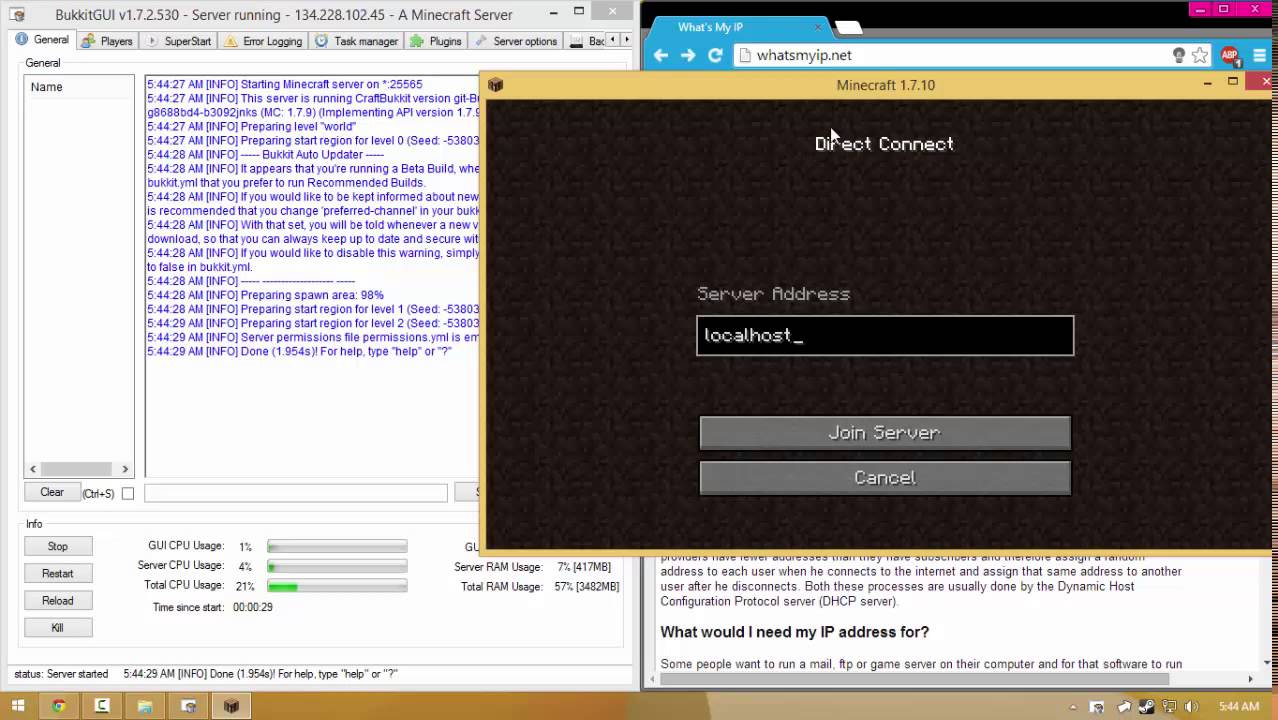The image size is (1278, 720).
Task: Click the Minecraft window block icon
Action: click(495, 85)
